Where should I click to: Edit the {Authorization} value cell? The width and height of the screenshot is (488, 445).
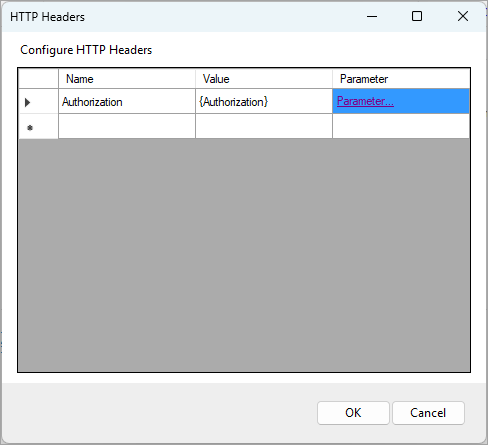pos(264,101)
